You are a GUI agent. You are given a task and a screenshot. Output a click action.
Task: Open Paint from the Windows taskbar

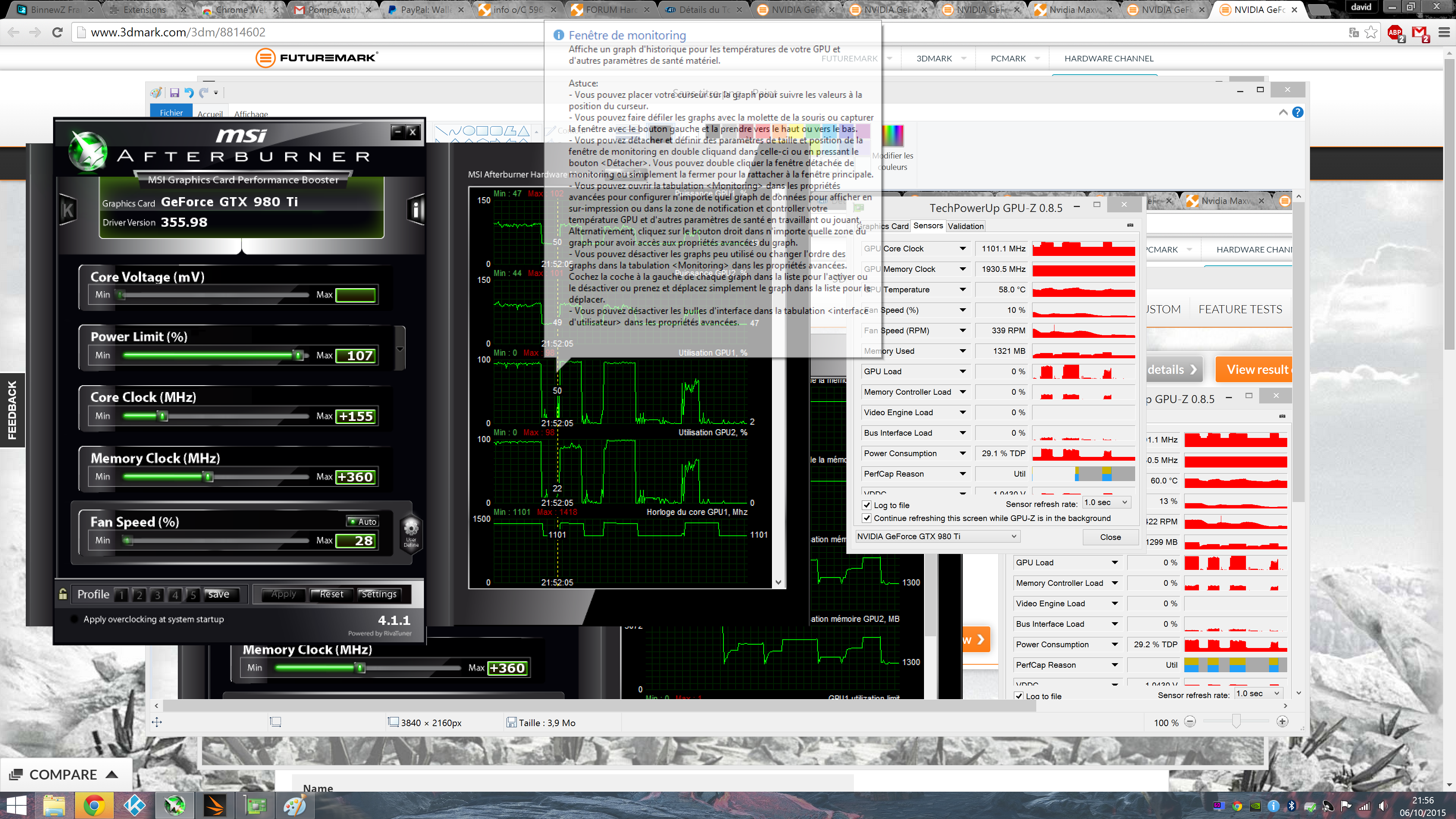click(x=295, y=805)
